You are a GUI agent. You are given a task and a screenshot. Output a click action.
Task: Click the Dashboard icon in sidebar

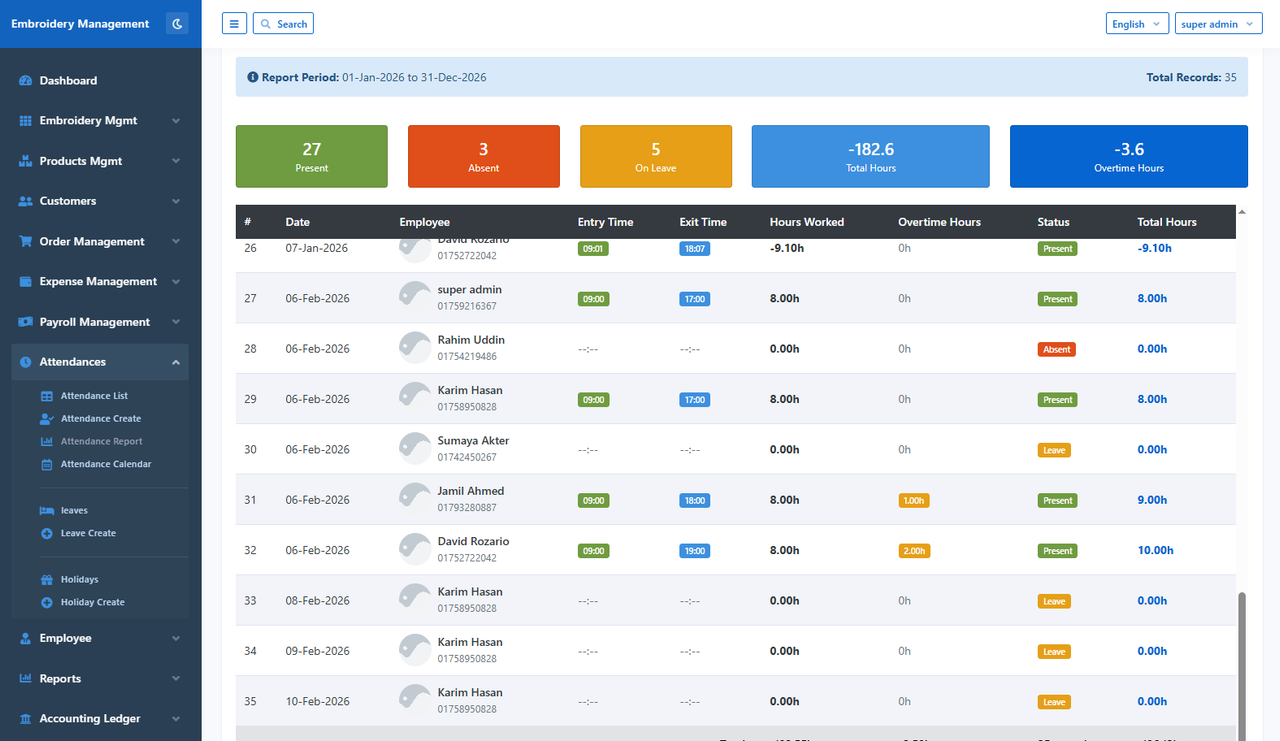[26, 81]
